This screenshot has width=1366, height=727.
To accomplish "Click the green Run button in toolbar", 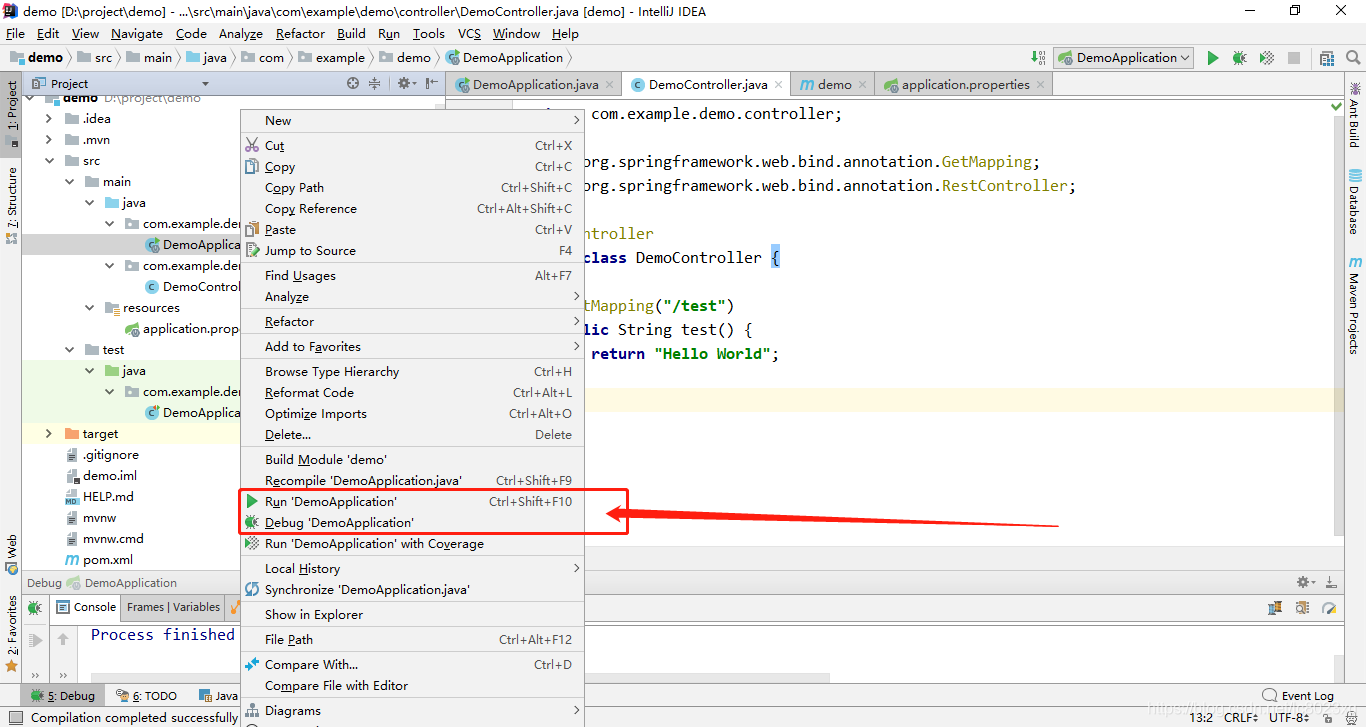I will tap(1213, 58).
